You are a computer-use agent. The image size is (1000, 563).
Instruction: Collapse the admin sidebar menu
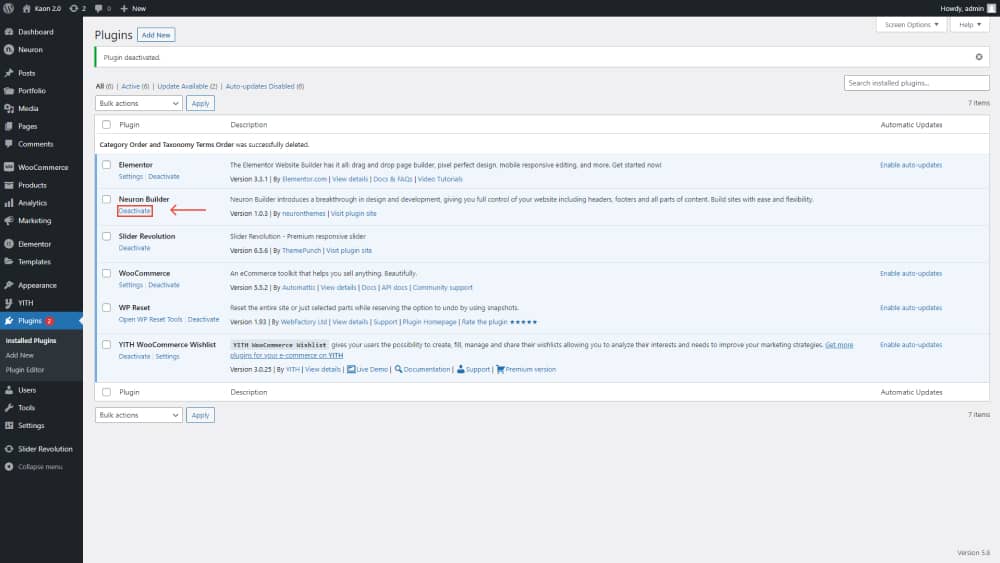[41, 467]
